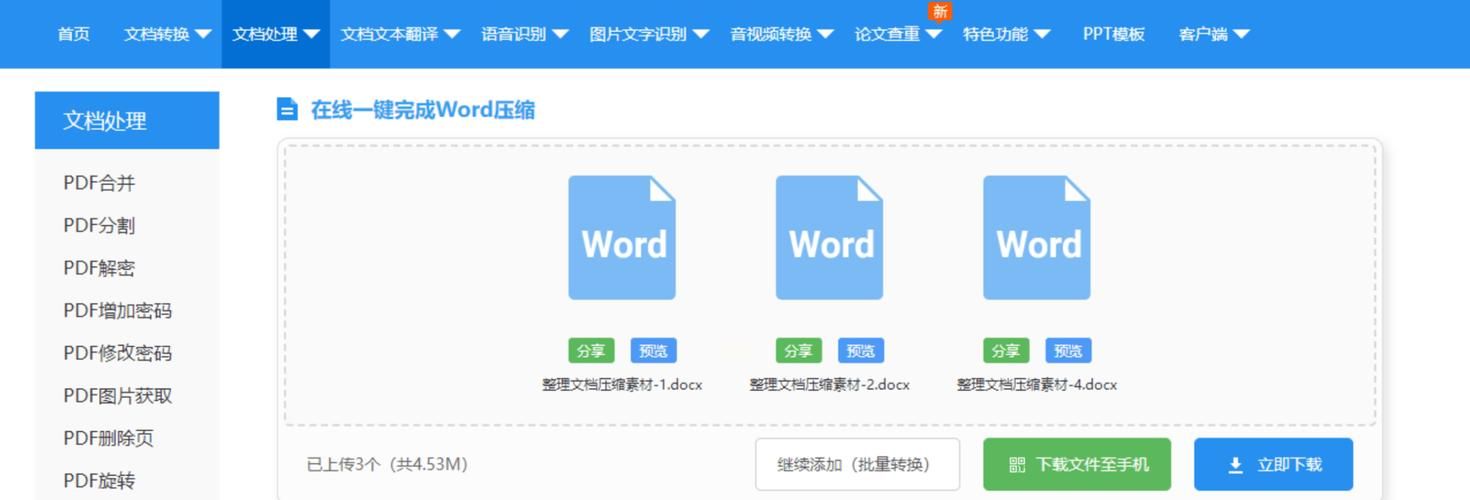The width and height of the screenshot is (1470, 500).
Task: Click Word file icon for 整理文档压缩素材-1.docx
Action: [622, 238]
